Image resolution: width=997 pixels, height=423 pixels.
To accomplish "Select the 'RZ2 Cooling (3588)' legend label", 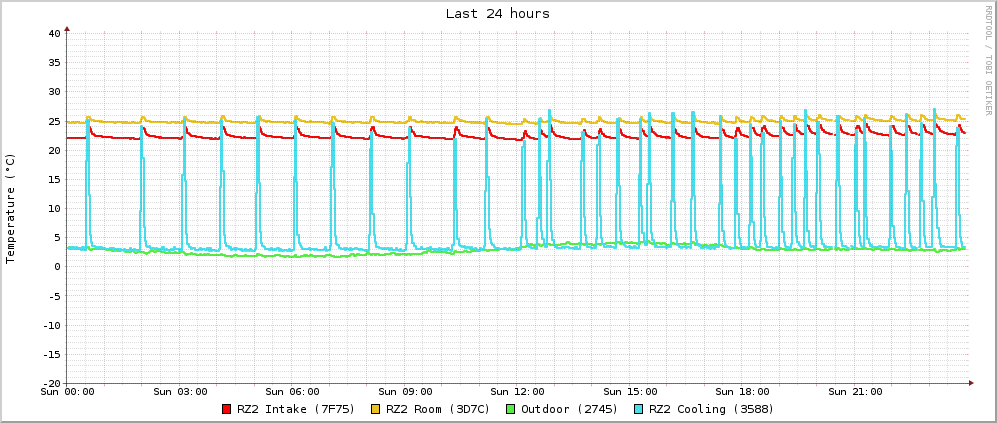I will [x=710, y=409].
